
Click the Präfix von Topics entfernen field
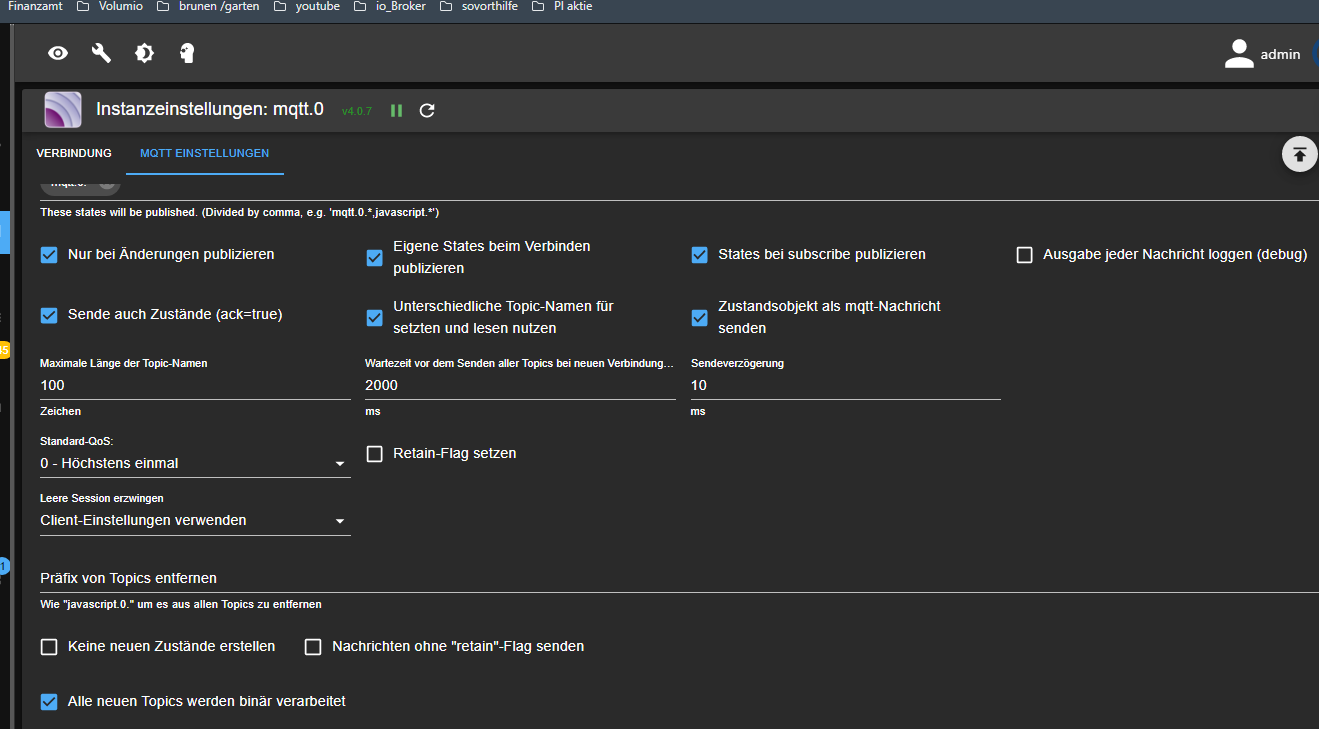pyautogui.click(x=679, y=578)
